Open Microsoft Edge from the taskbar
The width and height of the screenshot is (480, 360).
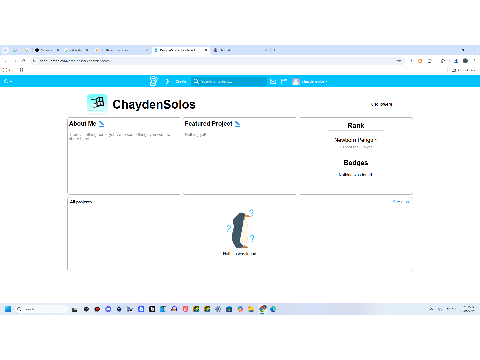(x=273, y=309)
